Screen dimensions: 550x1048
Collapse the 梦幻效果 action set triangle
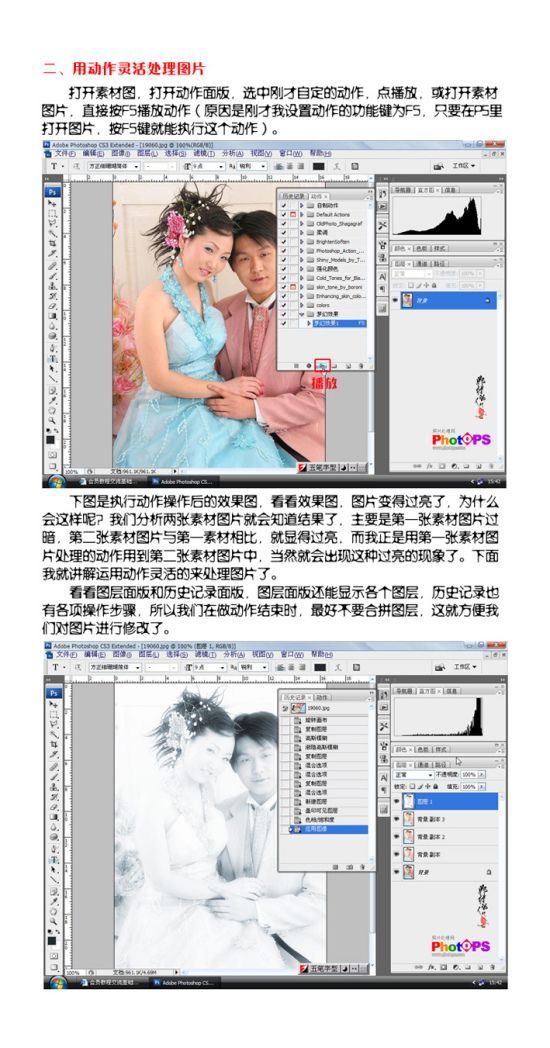click(302, 314)
